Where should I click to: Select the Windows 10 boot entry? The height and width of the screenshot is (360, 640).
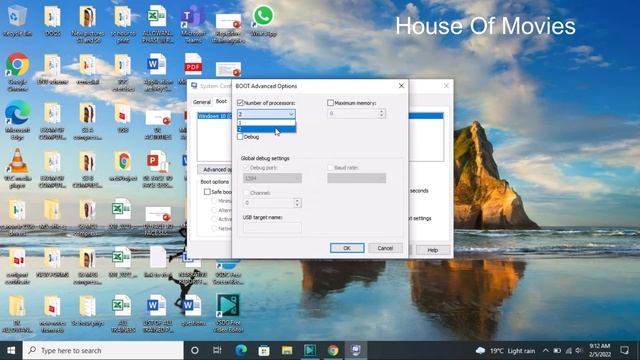[214, 116]
